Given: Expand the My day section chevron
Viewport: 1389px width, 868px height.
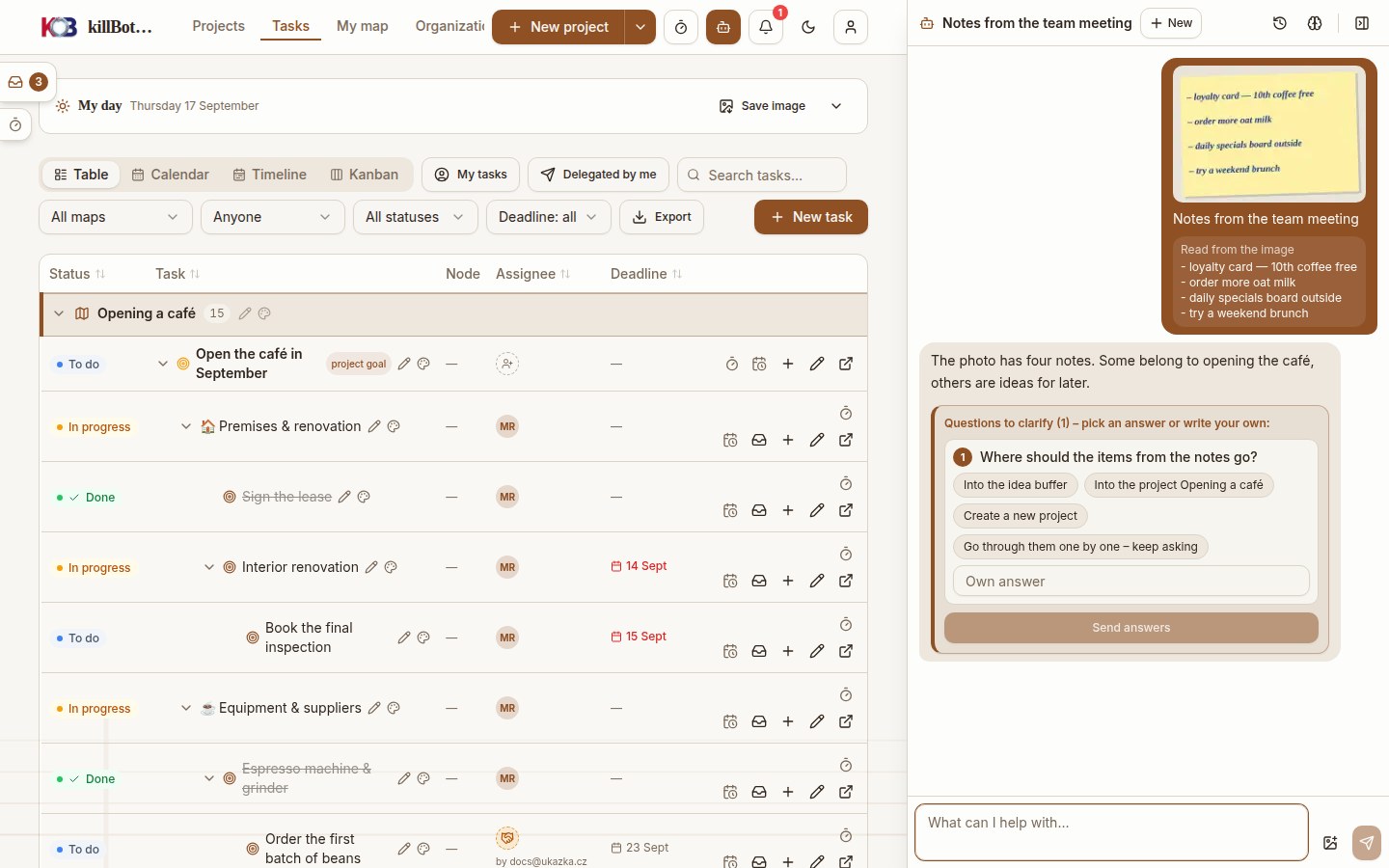Looking at the screenshot, I should pyautogui.click(x=836, y=106).
